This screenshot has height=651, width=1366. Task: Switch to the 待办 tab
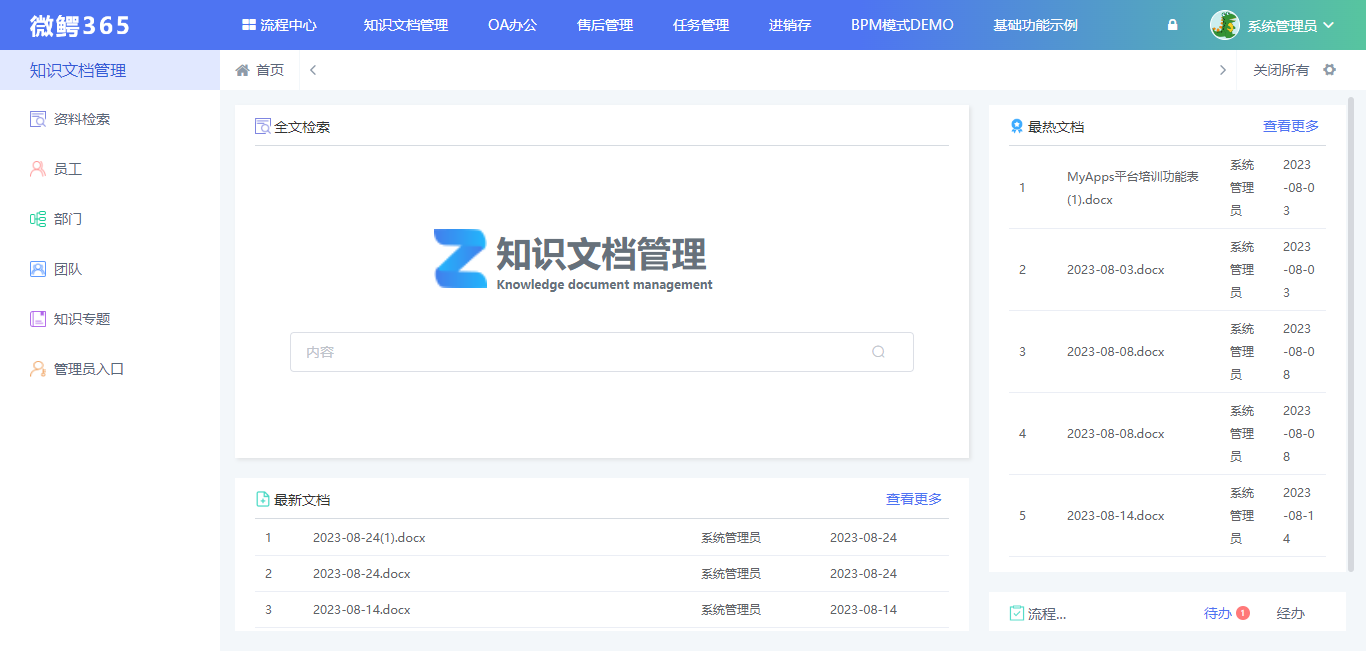coord(1218,613)
